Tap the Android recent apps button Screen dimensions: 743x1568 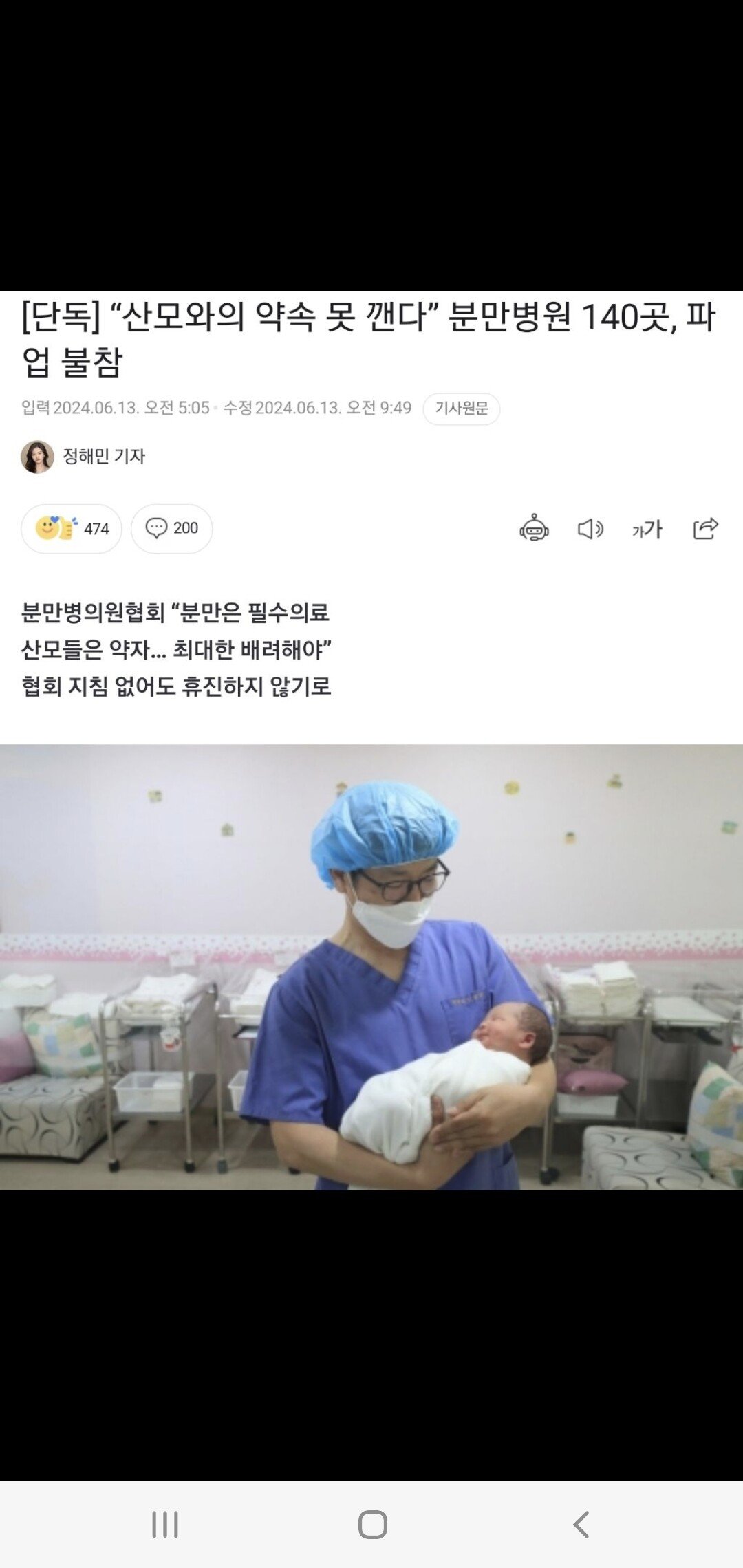[x=165, y=1525]
